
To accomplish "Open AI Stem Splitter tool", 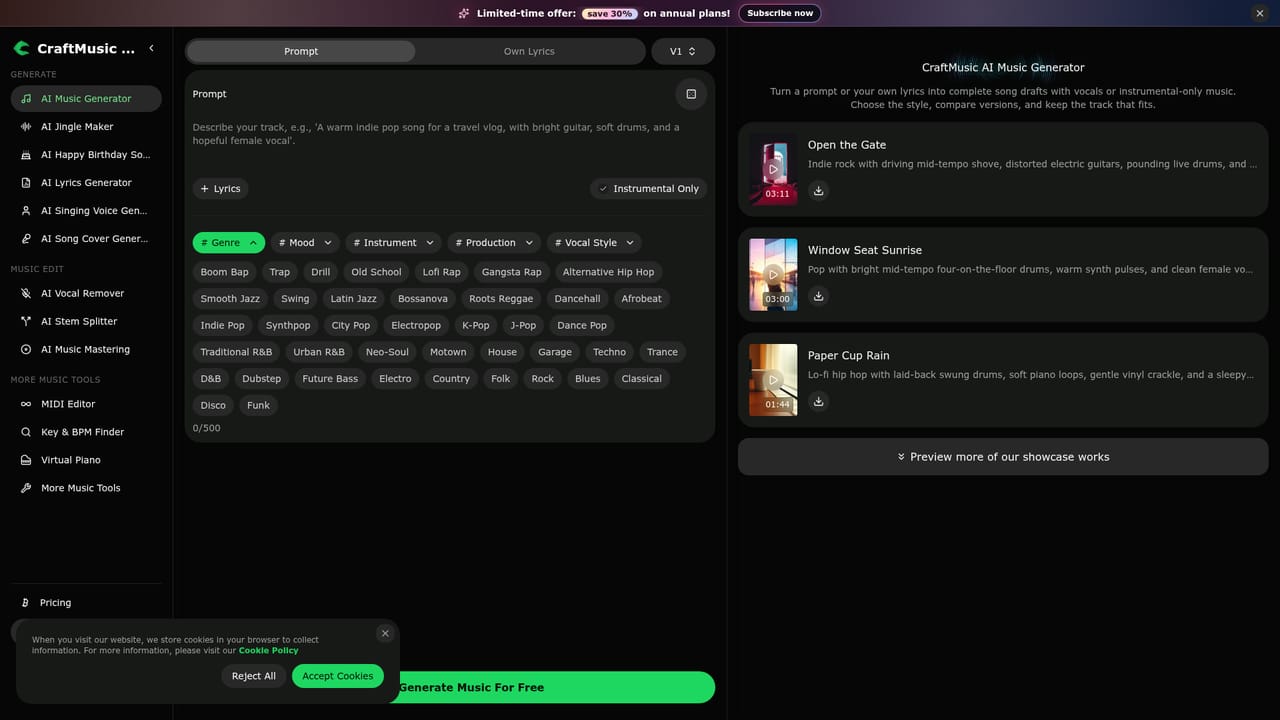I will tap(86, 321).
